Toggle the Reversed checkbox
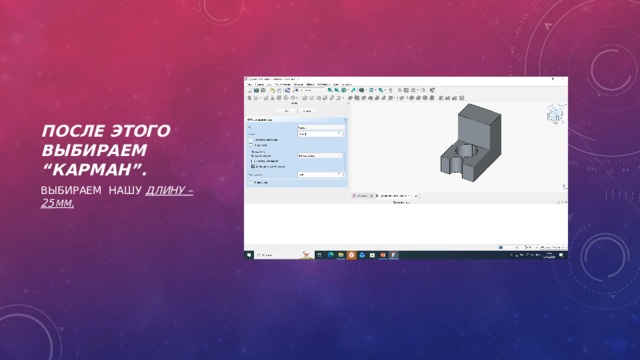 [251, 145]
